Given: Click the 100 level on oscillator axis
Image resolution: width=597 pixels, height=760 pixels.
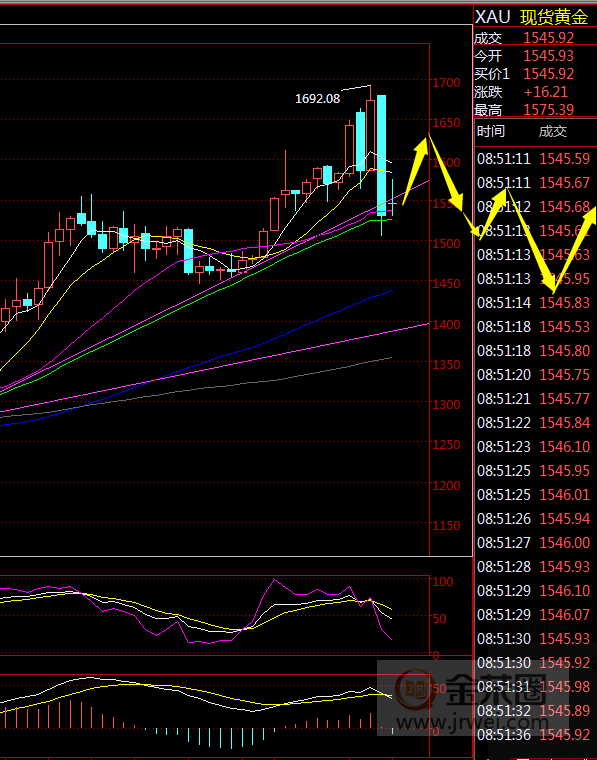Looking at the screenshot, I should [x=443, y=581].
